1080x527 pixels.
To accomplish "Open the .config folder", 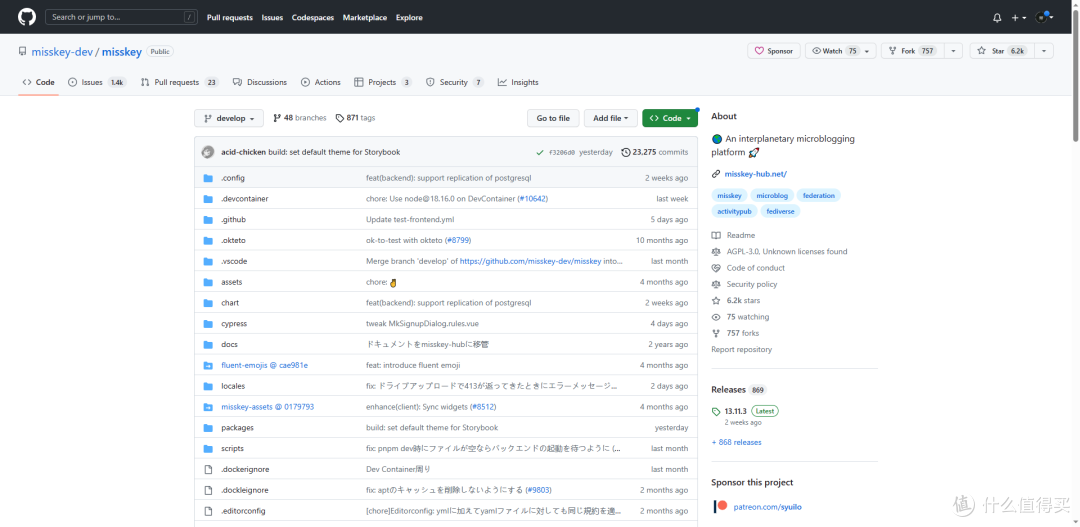I will point(233,178).
